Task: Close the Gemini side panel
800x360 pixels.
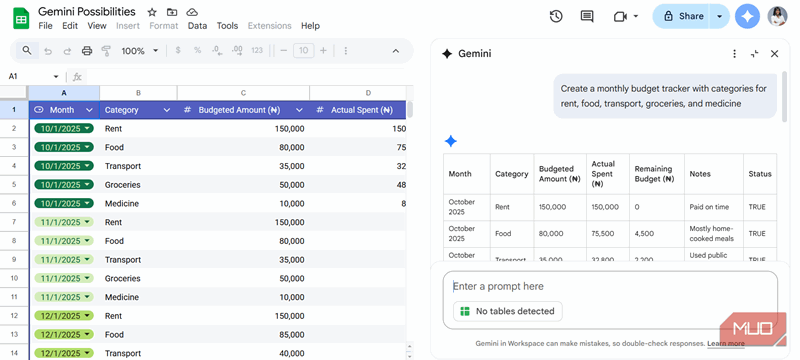Action: pyautogui.click(x=774, y=54)
